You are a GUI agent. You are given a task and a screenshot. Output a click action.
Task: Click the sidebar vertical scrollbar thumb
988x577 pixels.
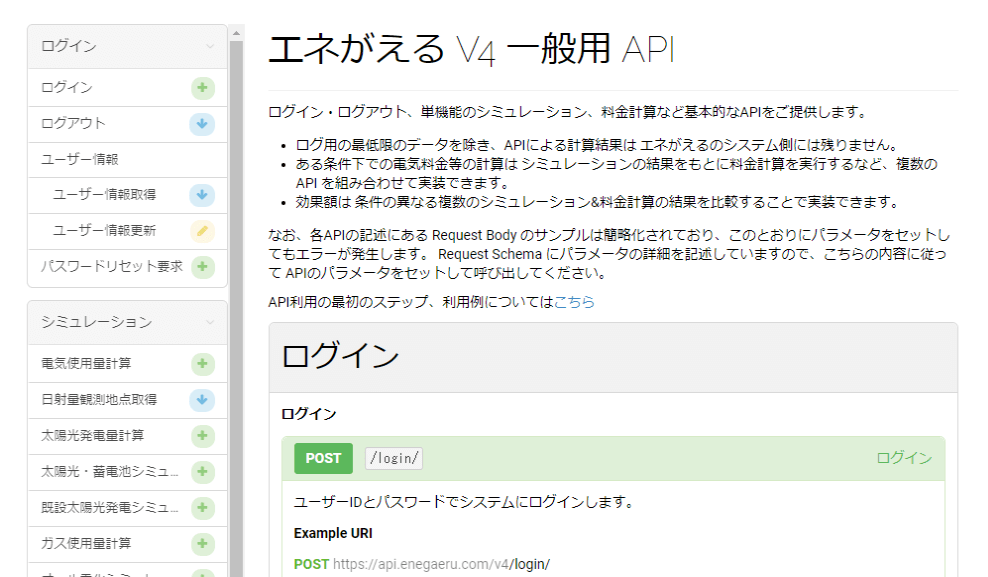[236, 309]
